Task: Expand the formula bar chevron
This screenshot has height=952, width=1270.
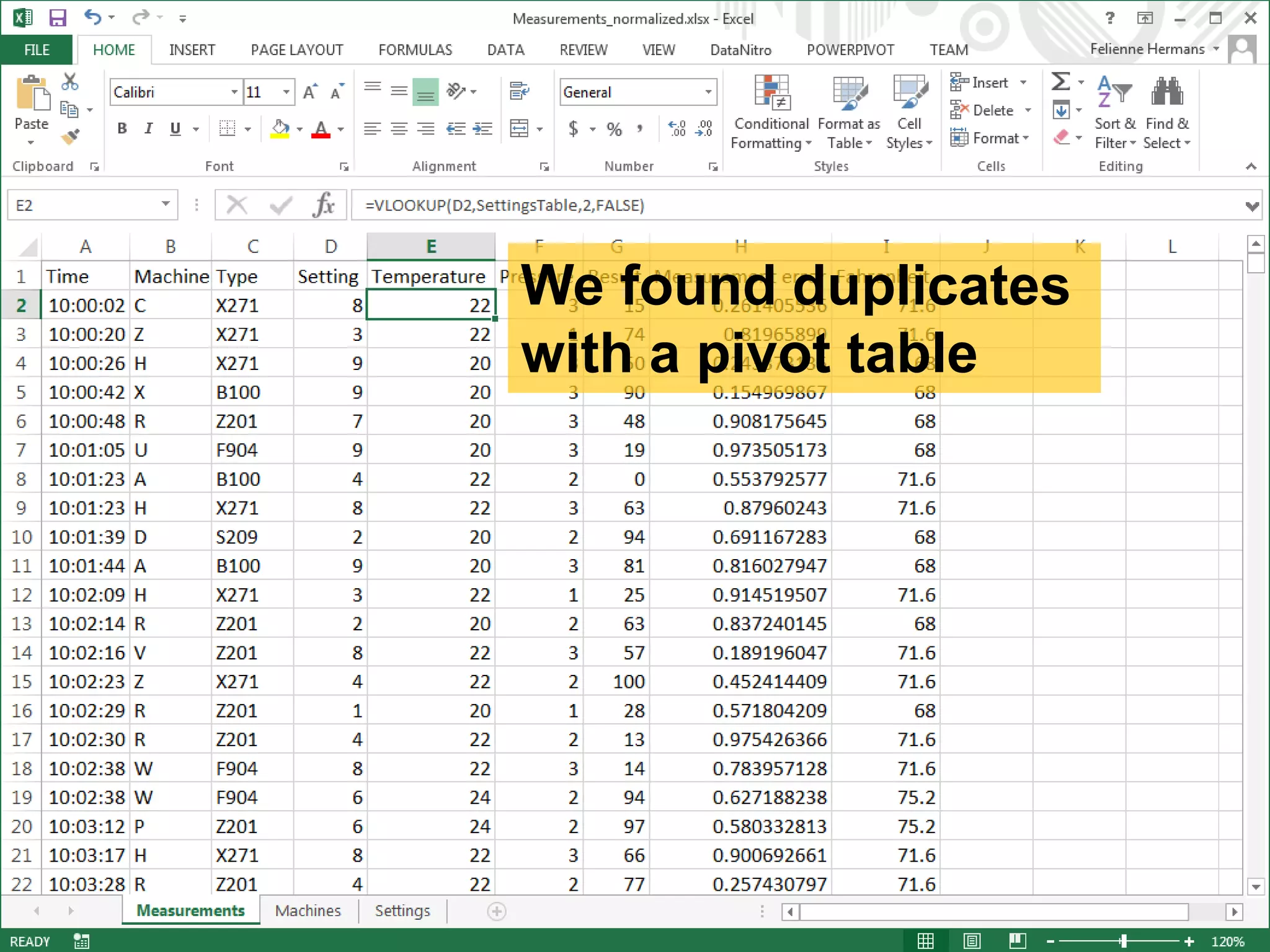Action: (1252, 206)
